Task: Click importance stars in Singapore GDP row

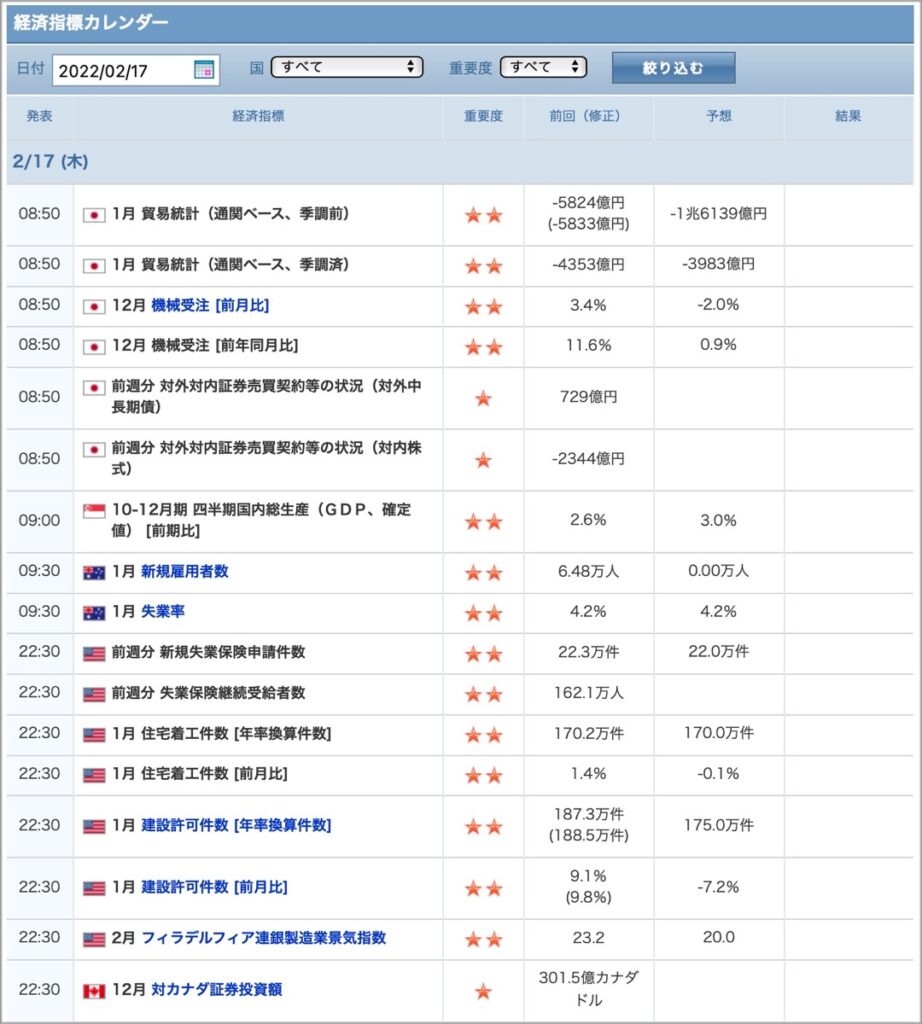Action: pyautogui.click(x=483, y=522)
